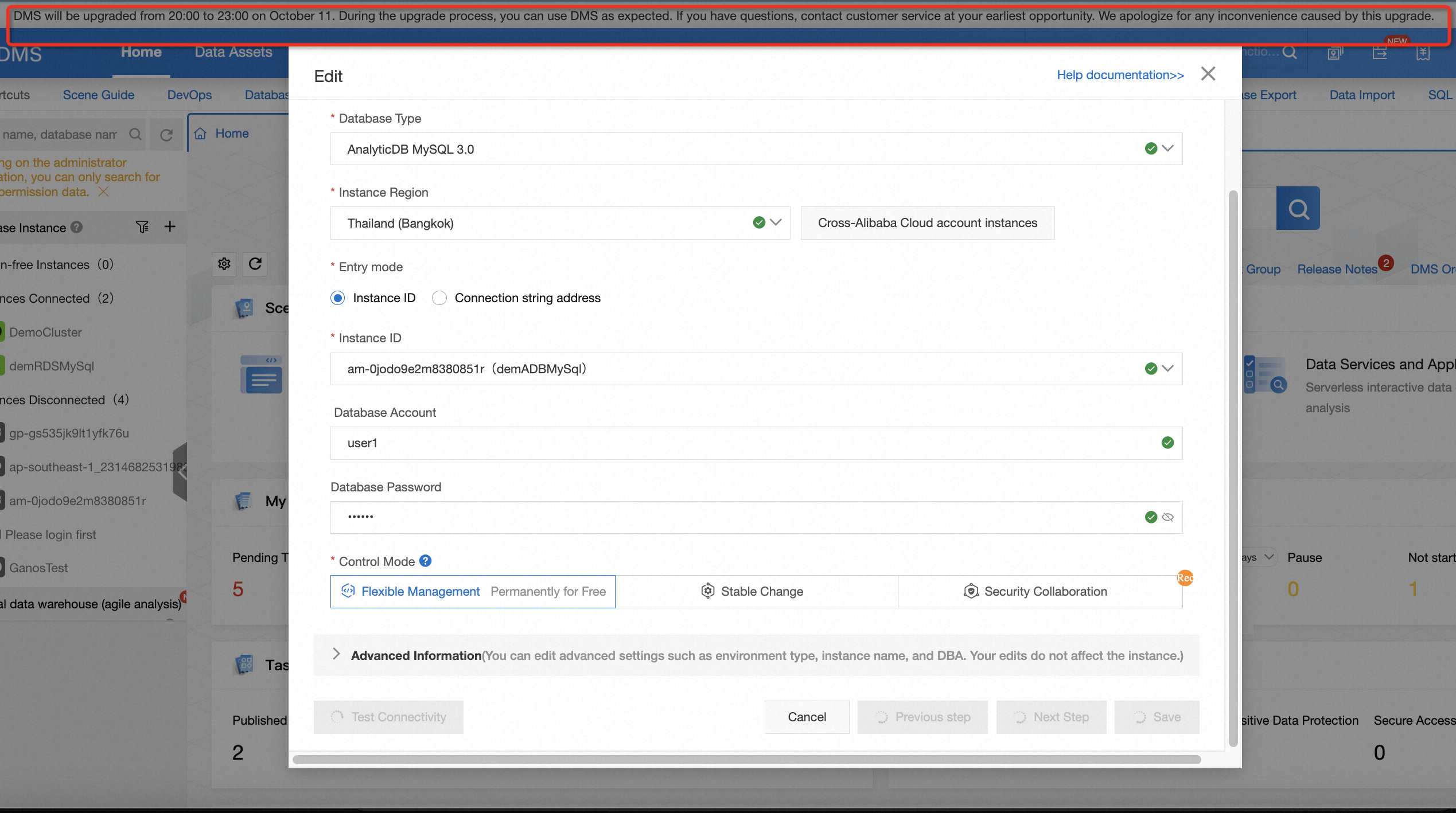Click Cross-Alibaba Cloud account instances button

pos(928,223)
